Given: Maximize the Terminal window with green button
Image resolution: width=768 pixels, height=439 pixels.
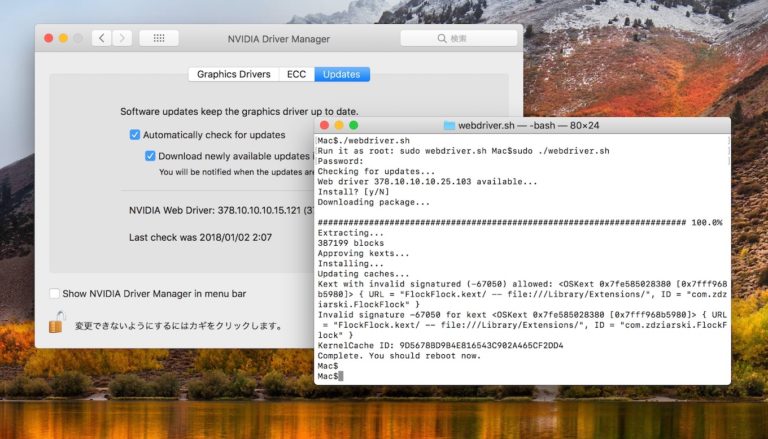Looking at the screenshot, I should coord(353,125).
